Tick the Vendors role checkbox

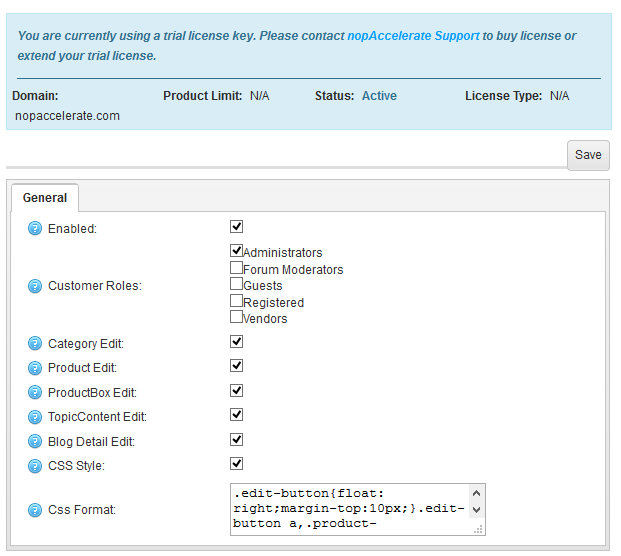pyautogui.click(x=237, y=317)
